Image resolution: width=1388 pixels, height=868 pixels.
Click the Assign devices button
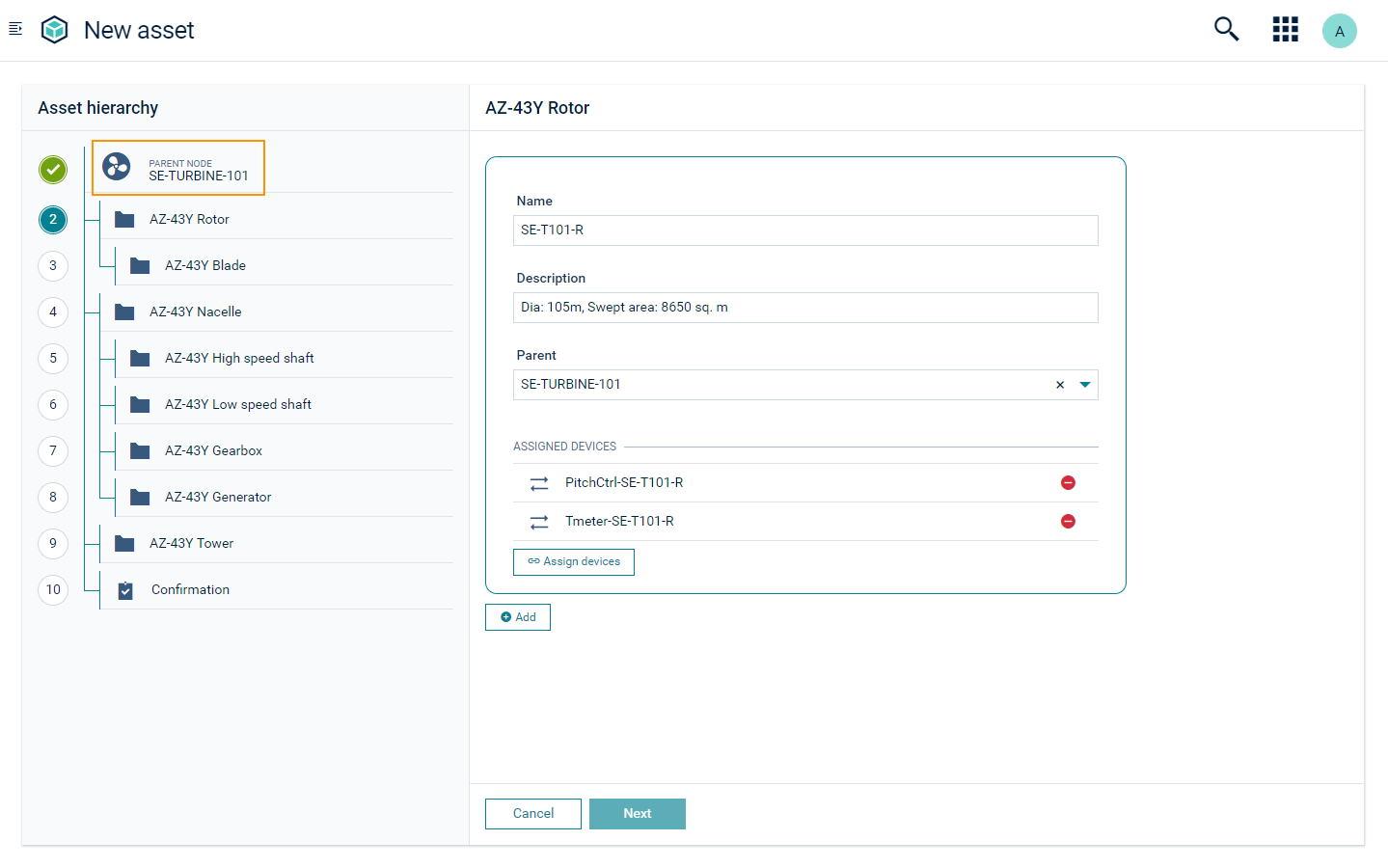point(574,562)
